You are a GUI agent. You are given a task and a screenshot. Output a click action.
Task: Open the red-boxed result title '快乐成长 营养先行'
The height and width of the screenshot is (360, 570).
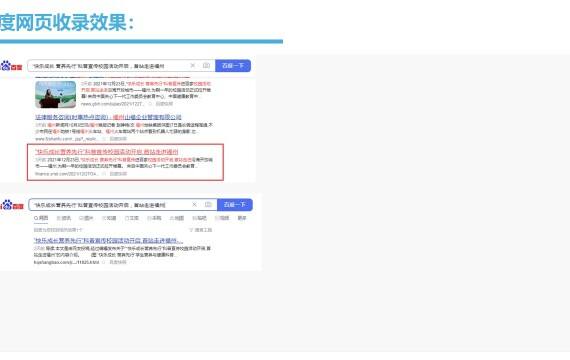tap(107, 152)
